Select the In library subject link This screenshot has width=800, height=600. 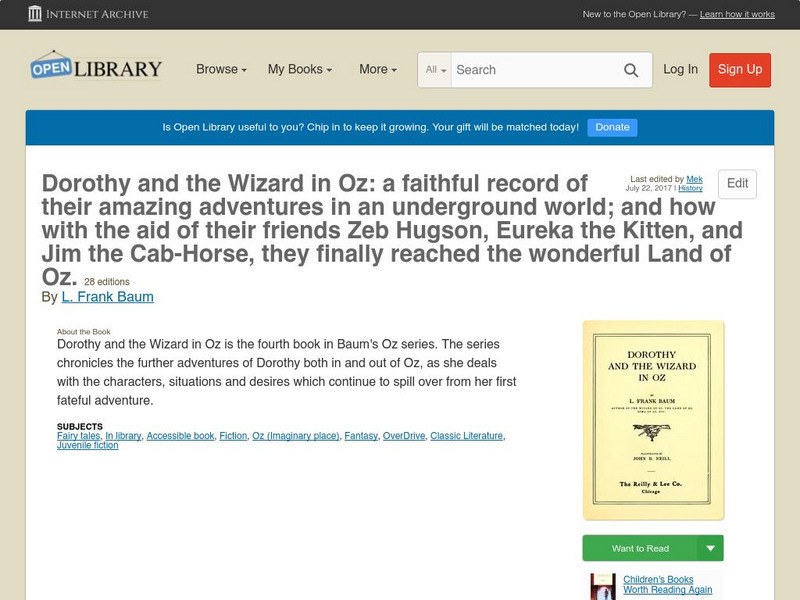[x=123, y=436]
